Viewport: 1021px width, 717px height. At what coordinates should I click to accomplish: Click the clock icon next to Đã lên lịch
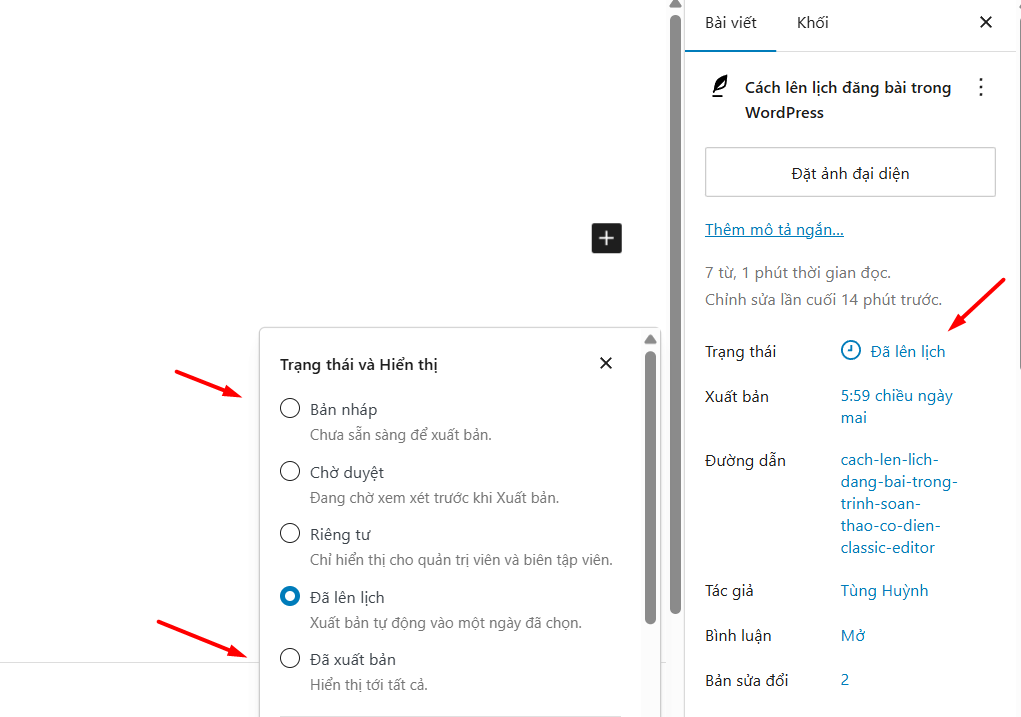pyautogui.click(x=850, y=350)
